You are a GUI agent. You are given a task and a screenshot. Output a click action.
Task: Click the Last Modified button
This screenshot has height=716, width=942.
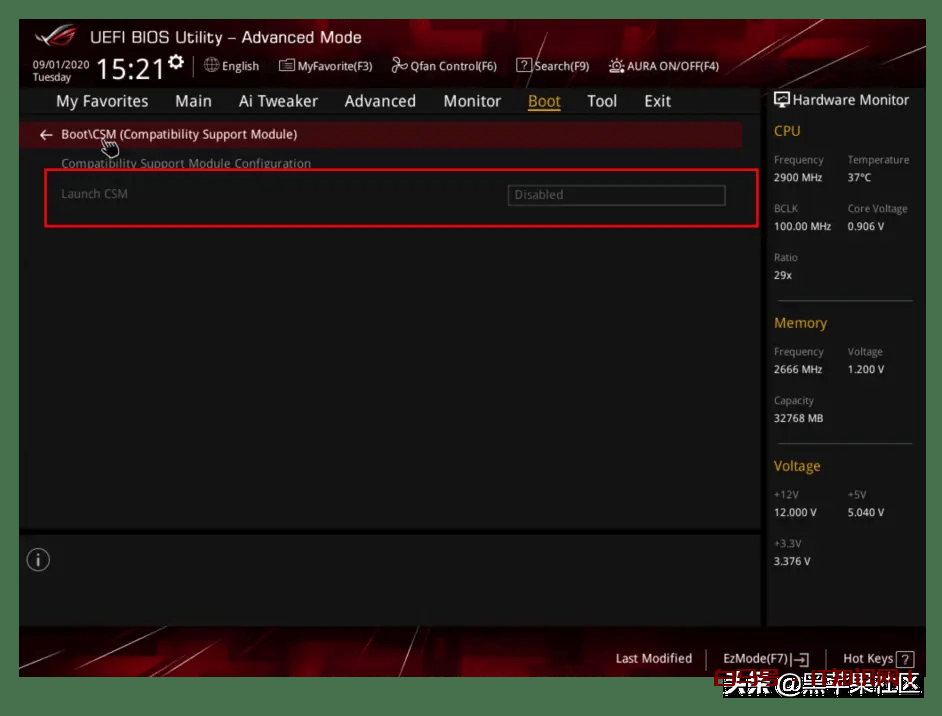click(x=653, y=659)
